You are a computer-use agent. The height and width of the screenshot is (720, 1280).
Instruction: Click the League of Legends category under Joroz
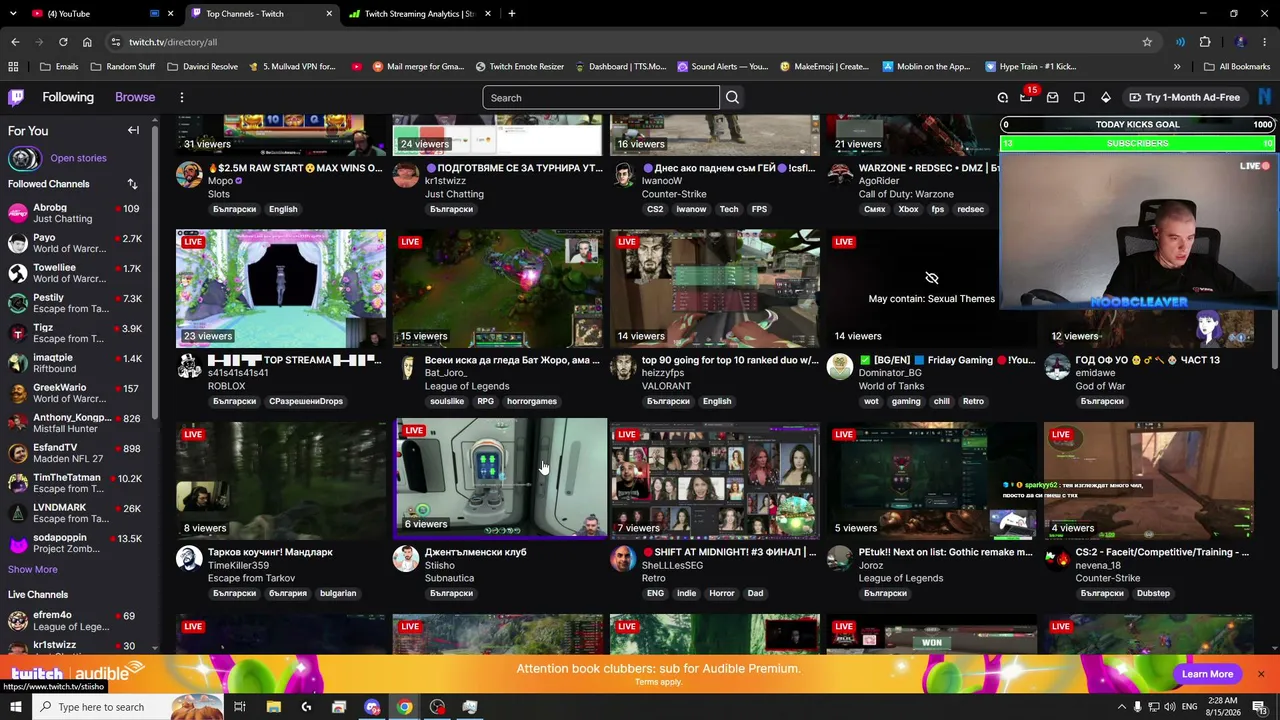pos(900,578)
